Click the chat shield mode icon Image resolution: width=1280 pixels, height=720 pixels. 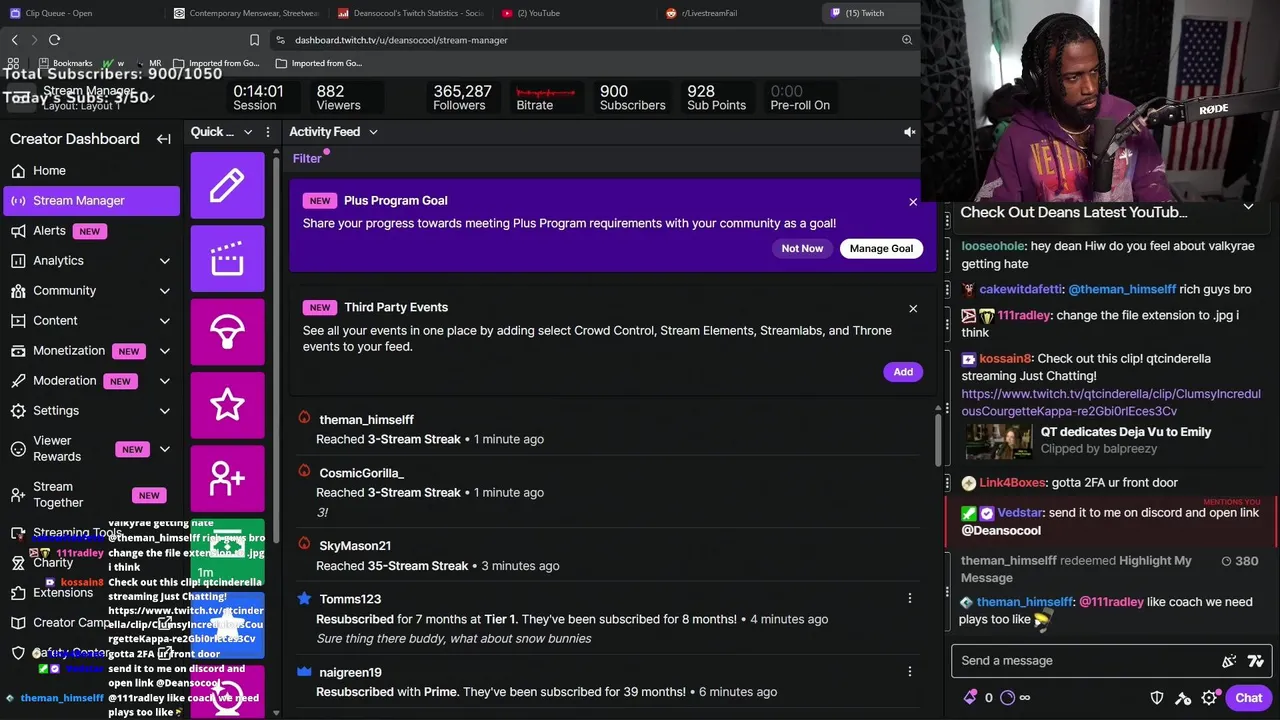[x=1157, y=698]
